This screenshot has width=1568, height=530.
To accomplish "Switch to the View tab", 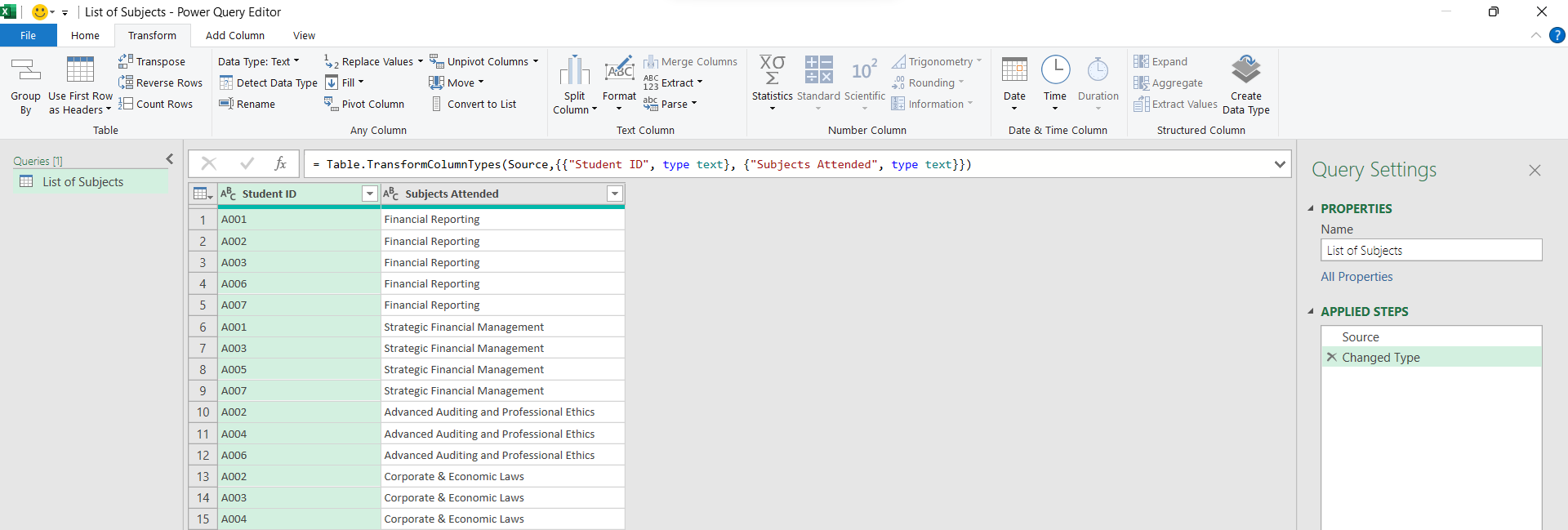I will [304, 35].
